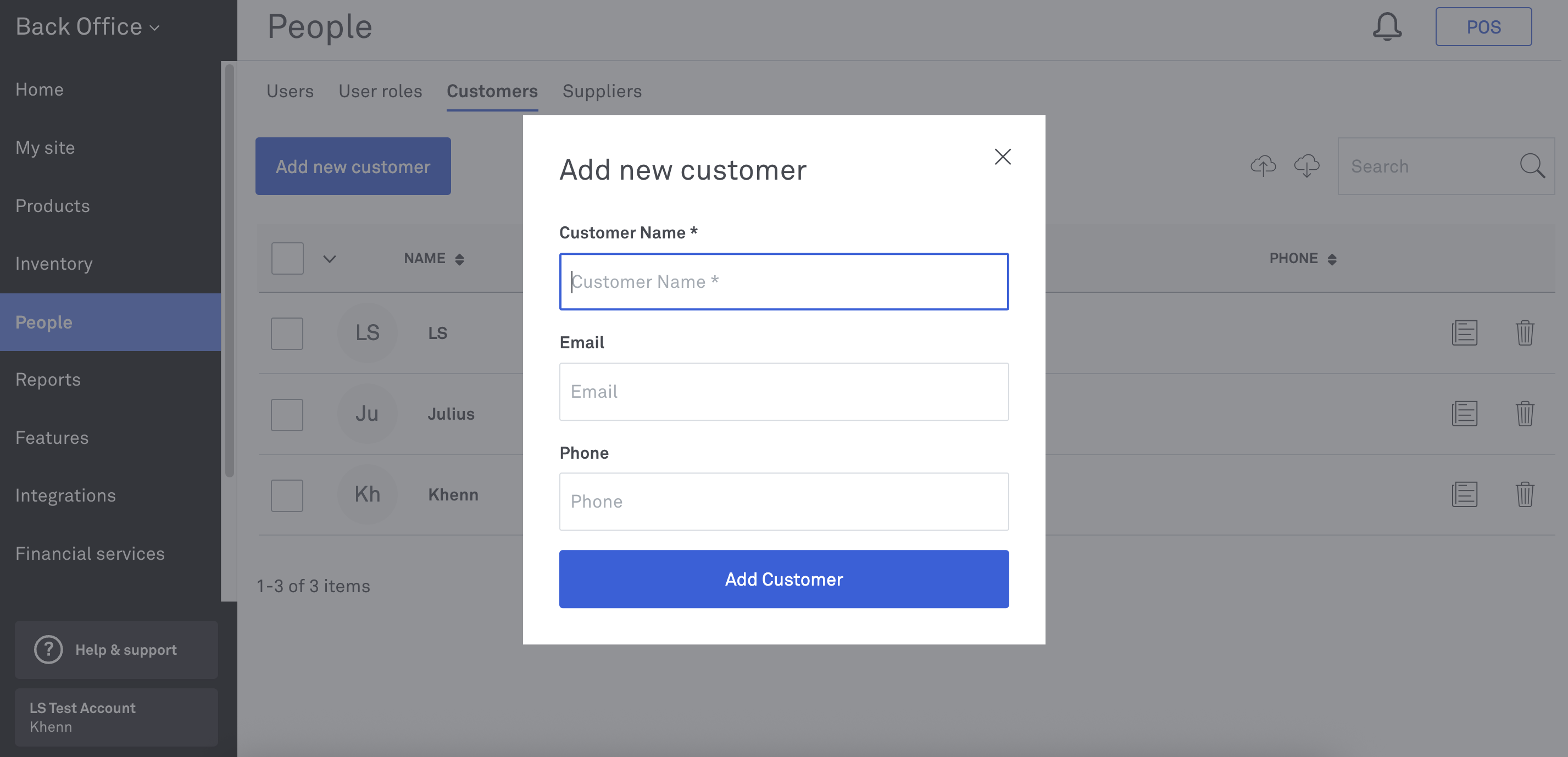1568x757 pixels.
Task: Sort by NAME column arrows
Action: click(x=459, y=259)
